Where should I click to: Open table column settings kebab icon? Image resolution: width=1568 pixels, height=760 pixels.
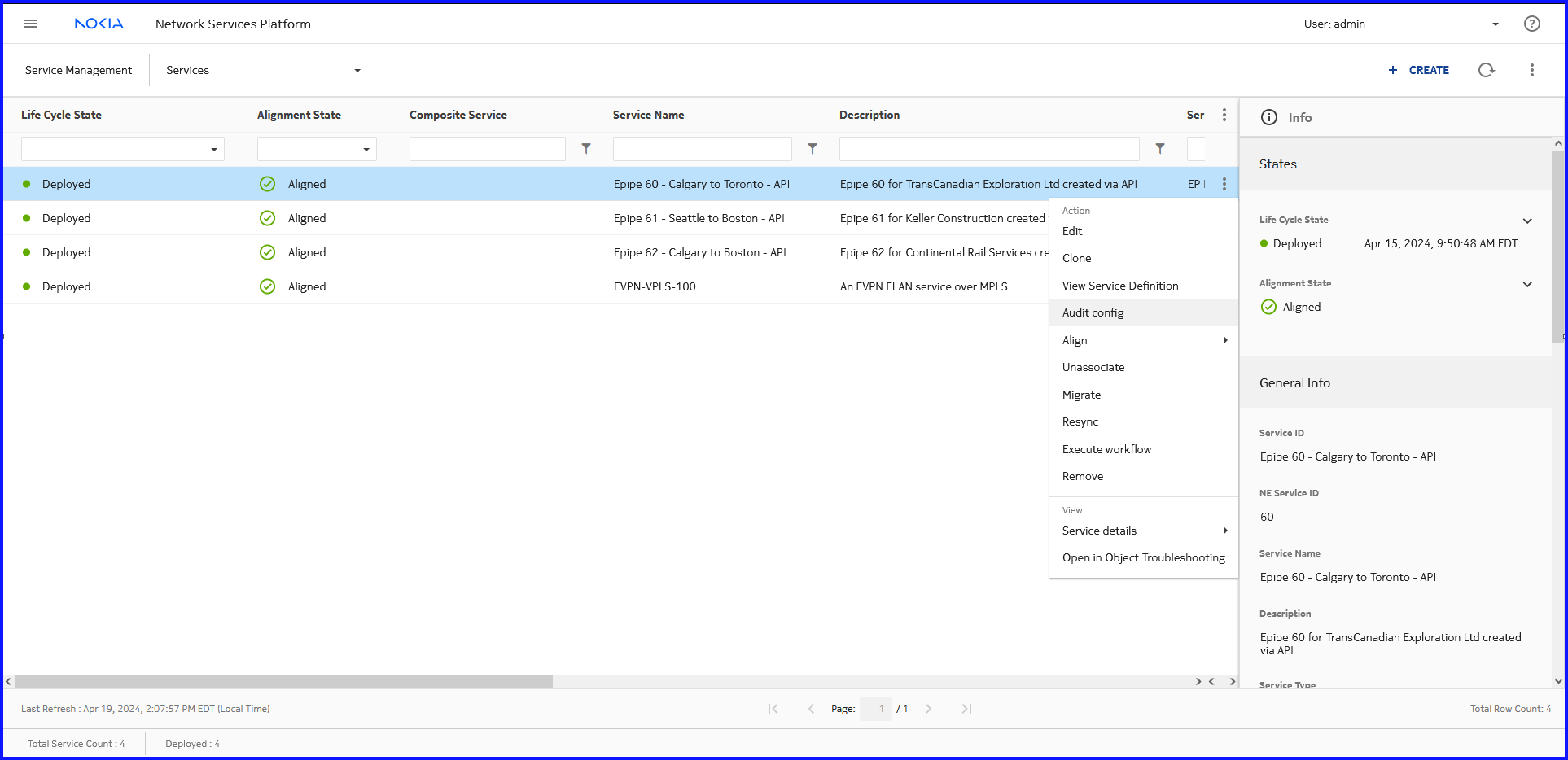[1224, 115]
